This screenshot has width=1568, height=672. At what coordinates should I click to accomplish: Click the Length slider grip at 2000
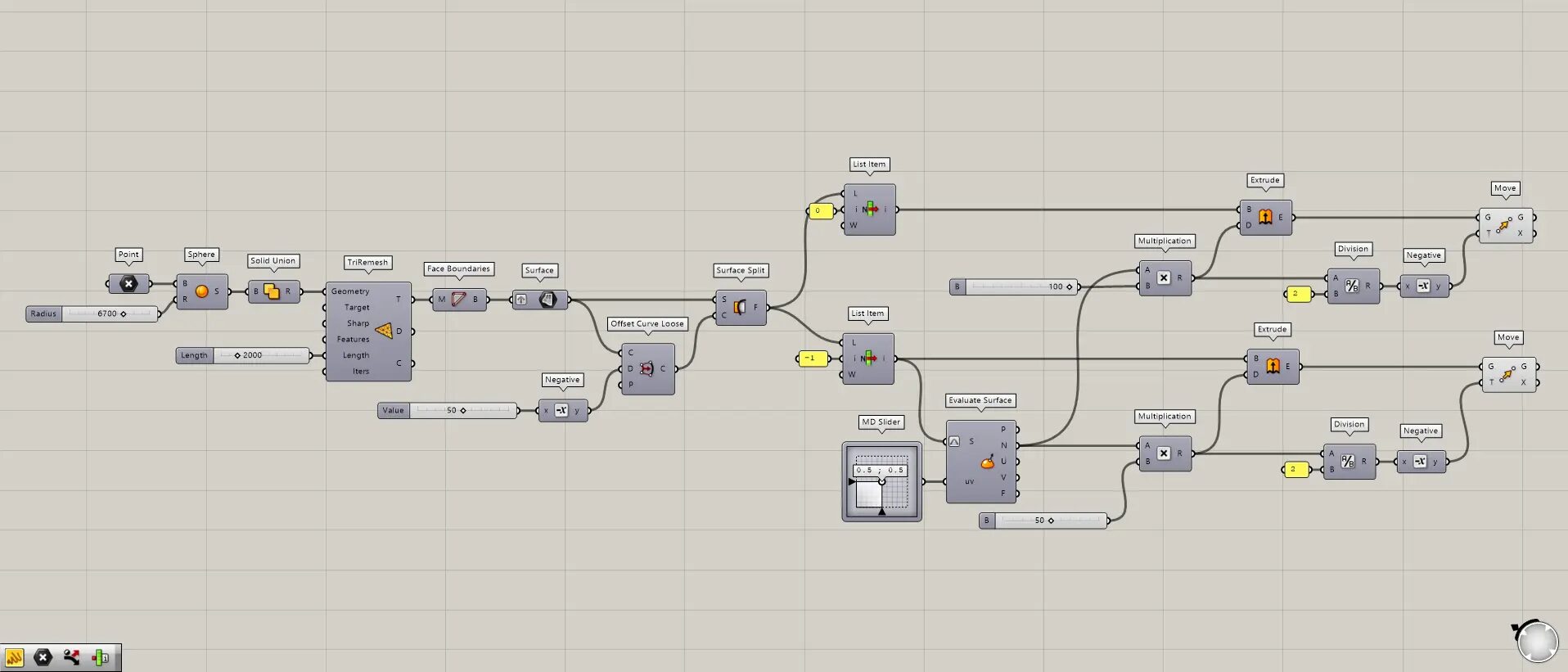coord(237,355)
